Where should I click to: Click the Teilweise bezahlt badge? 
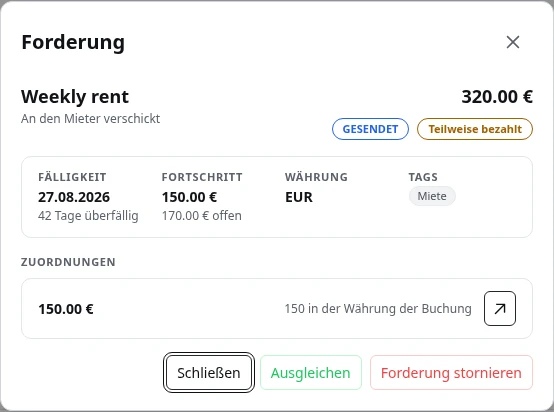pos(475,129)
